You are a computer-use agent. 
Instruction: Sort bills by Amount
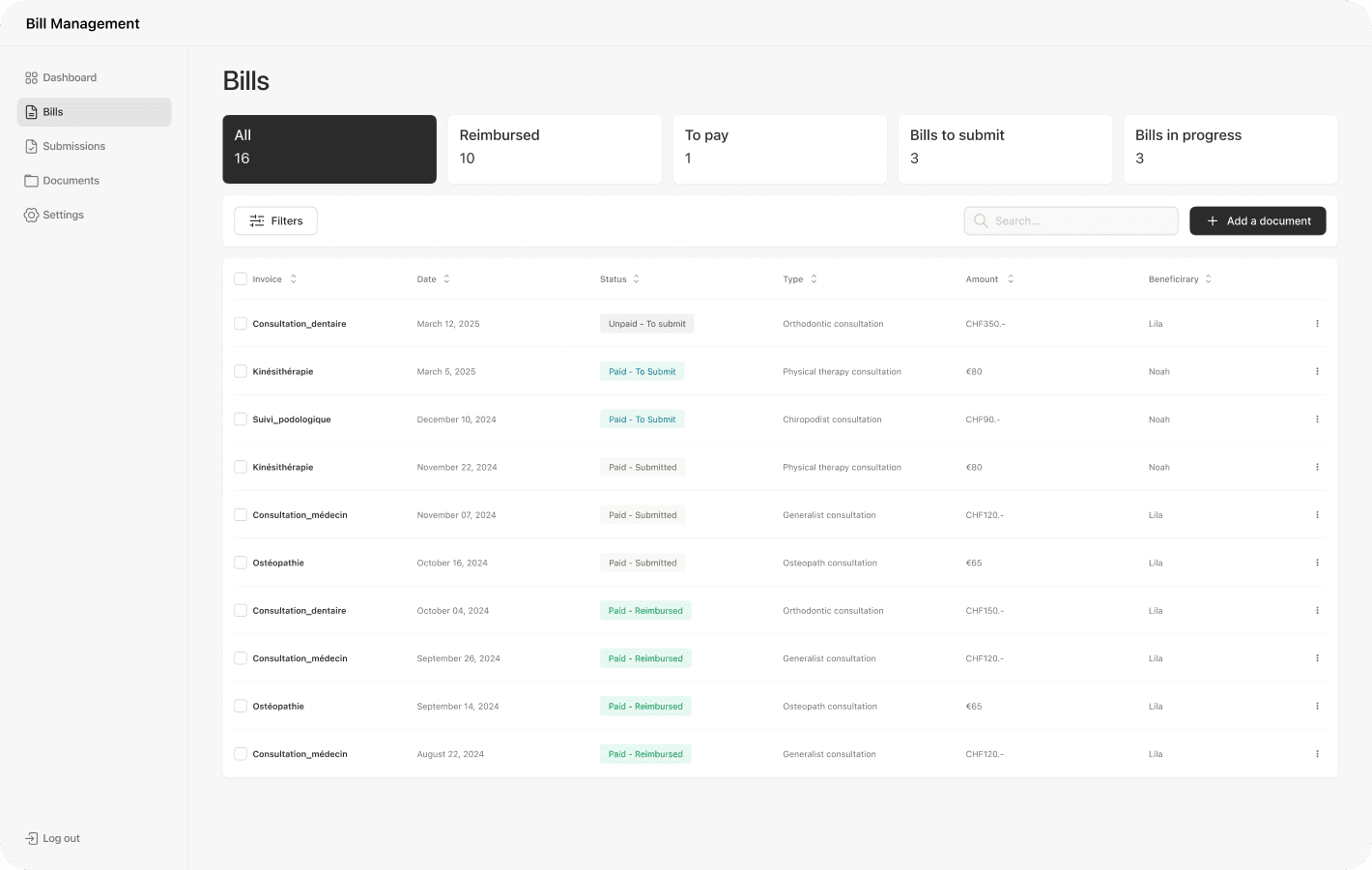tap(1011, 278)
